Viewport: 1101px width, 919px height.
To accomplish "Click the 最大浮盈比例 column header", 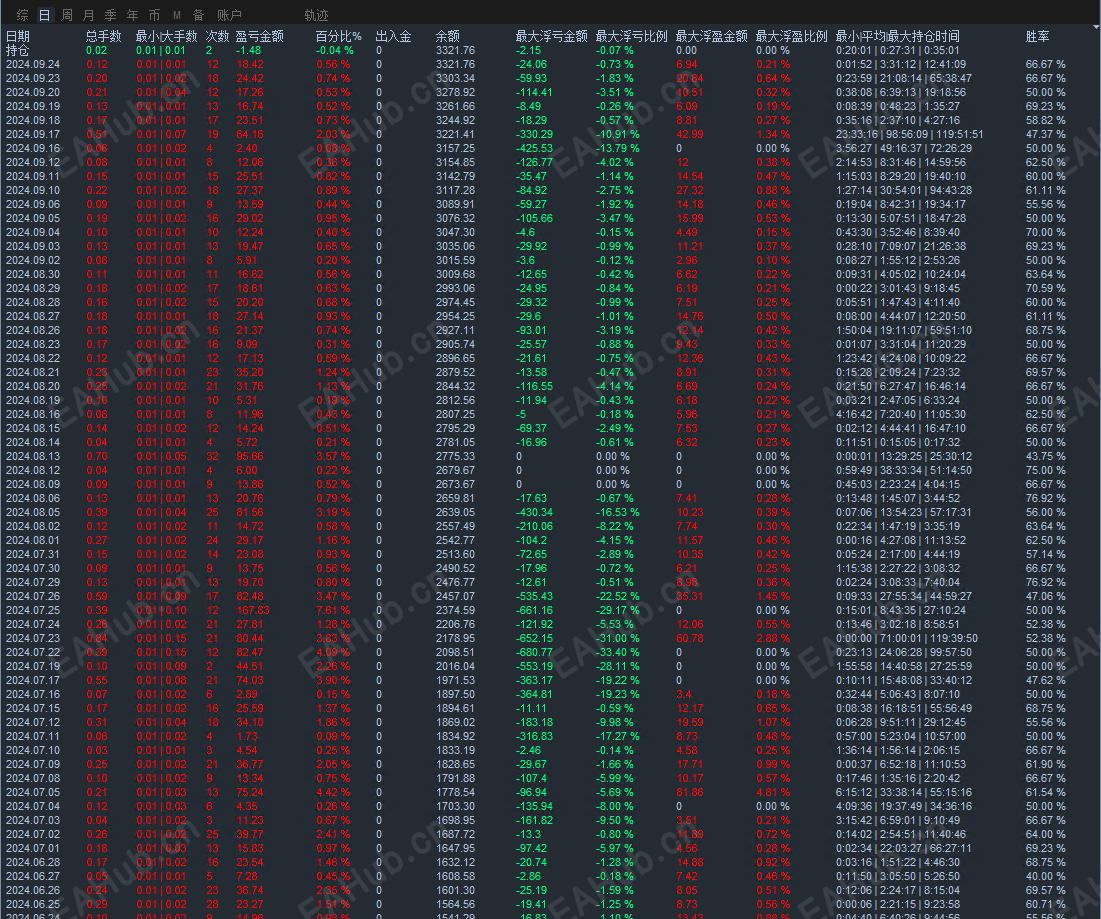I will 791,36.
